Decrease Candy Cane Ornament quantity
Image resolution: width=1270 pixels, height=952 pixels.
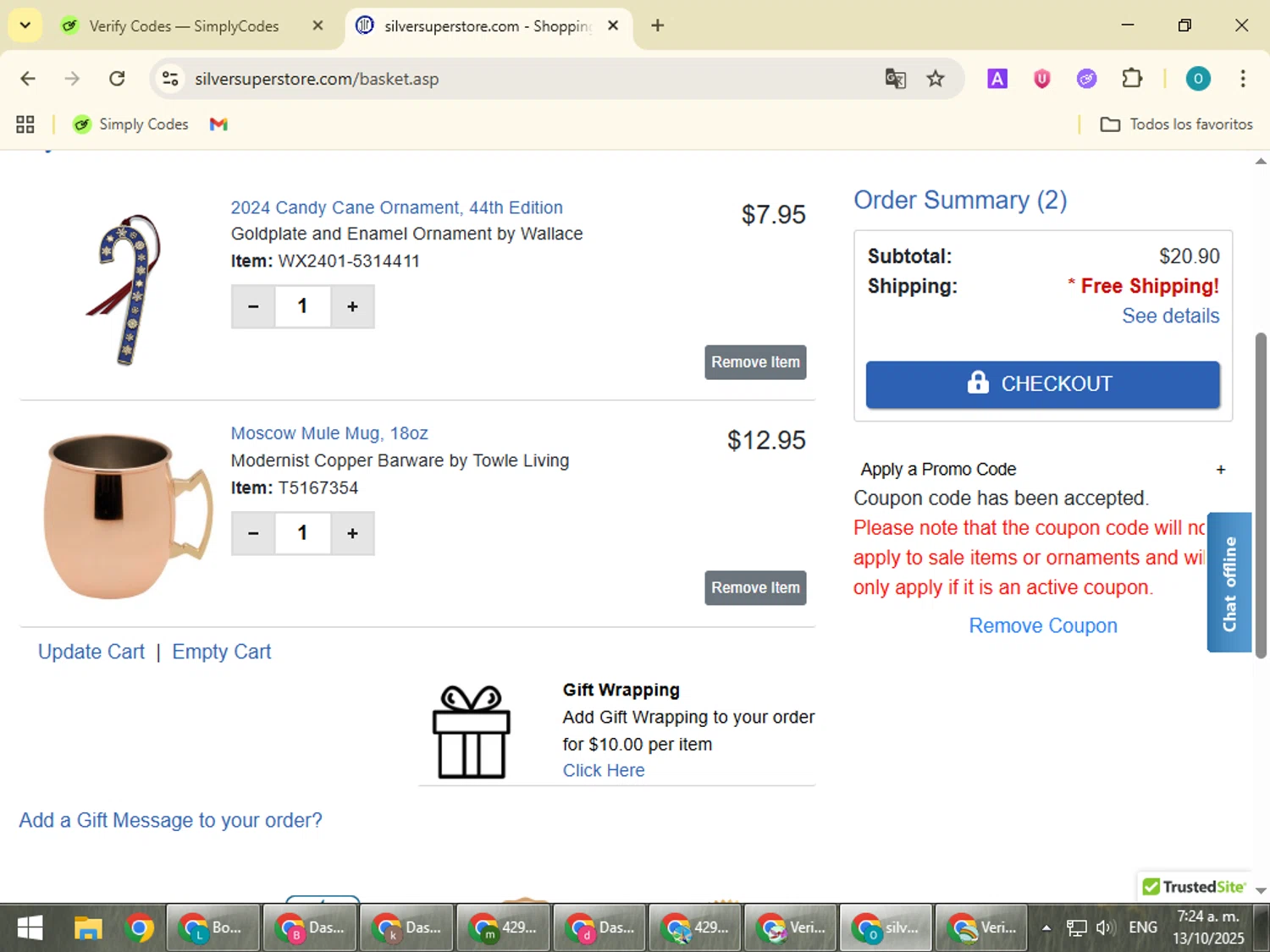[253, 306]
